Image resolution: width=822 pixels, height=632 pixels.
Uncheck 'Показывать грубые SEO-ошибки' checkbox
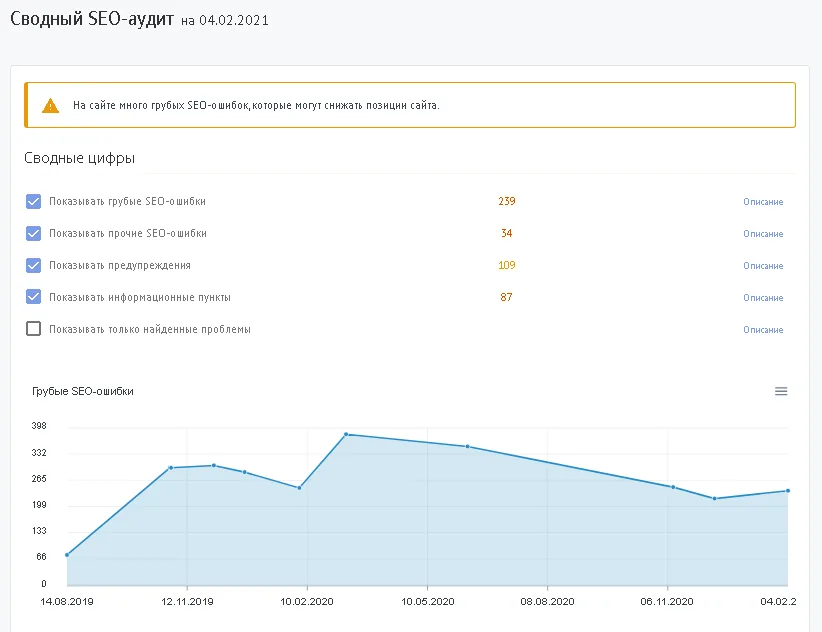[x=34, y=201]
